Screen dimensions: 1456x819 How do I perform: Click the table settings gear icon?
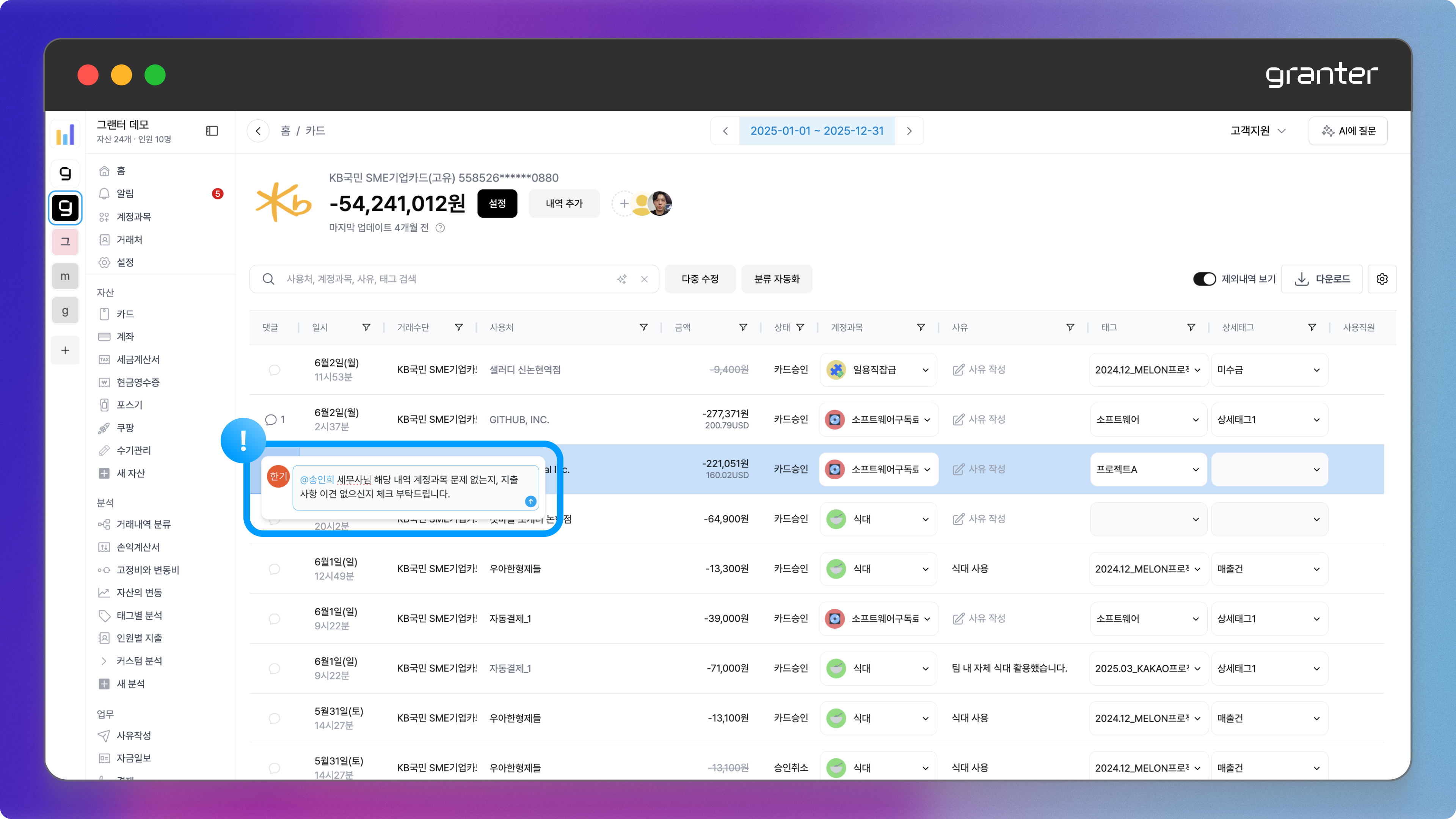(x=1381, y=279)
